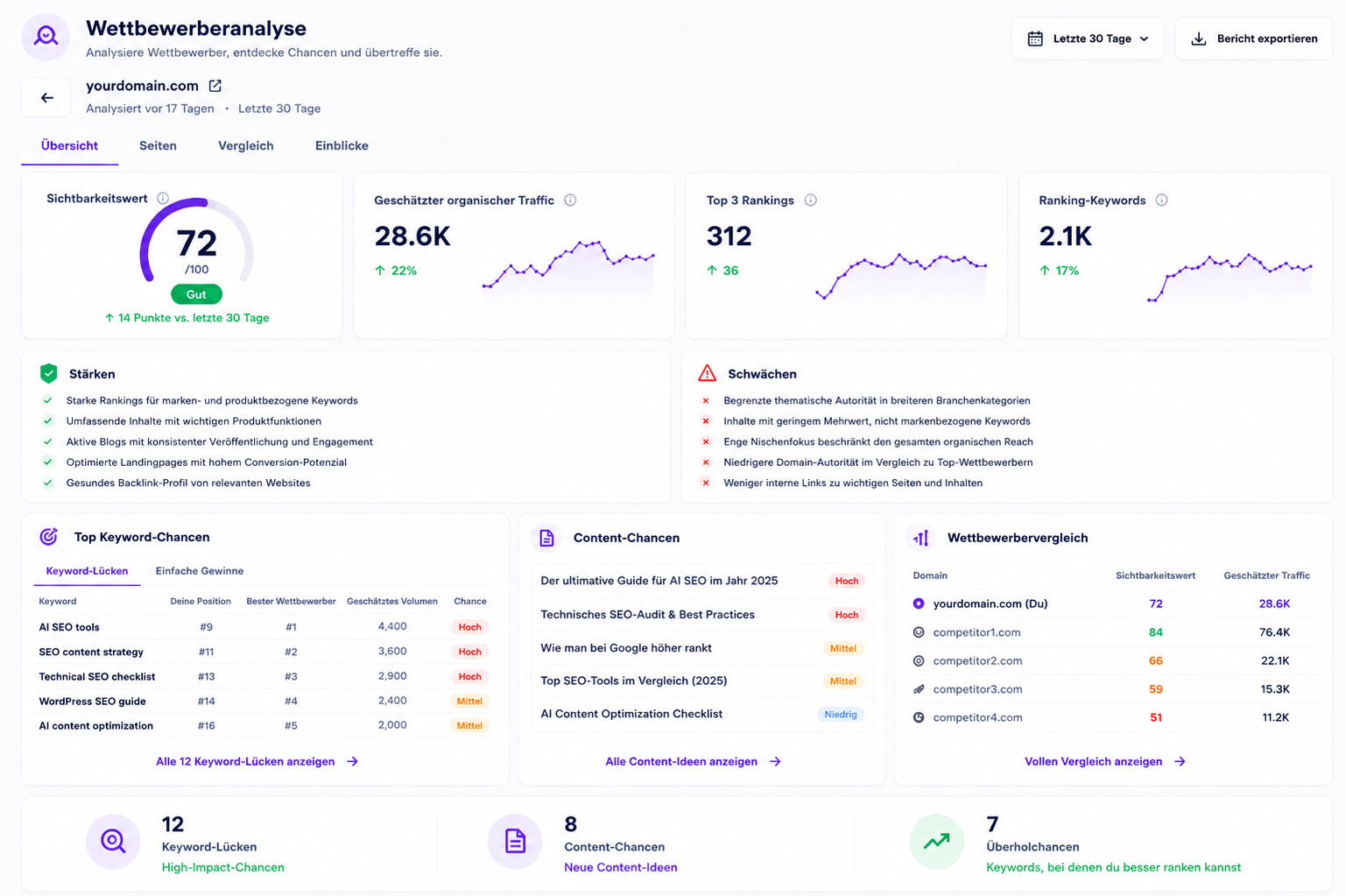Viewport: 1346px width, 896px height.
Task: Select the WordPress SEO guide keyword
Action: pos(93,702)
